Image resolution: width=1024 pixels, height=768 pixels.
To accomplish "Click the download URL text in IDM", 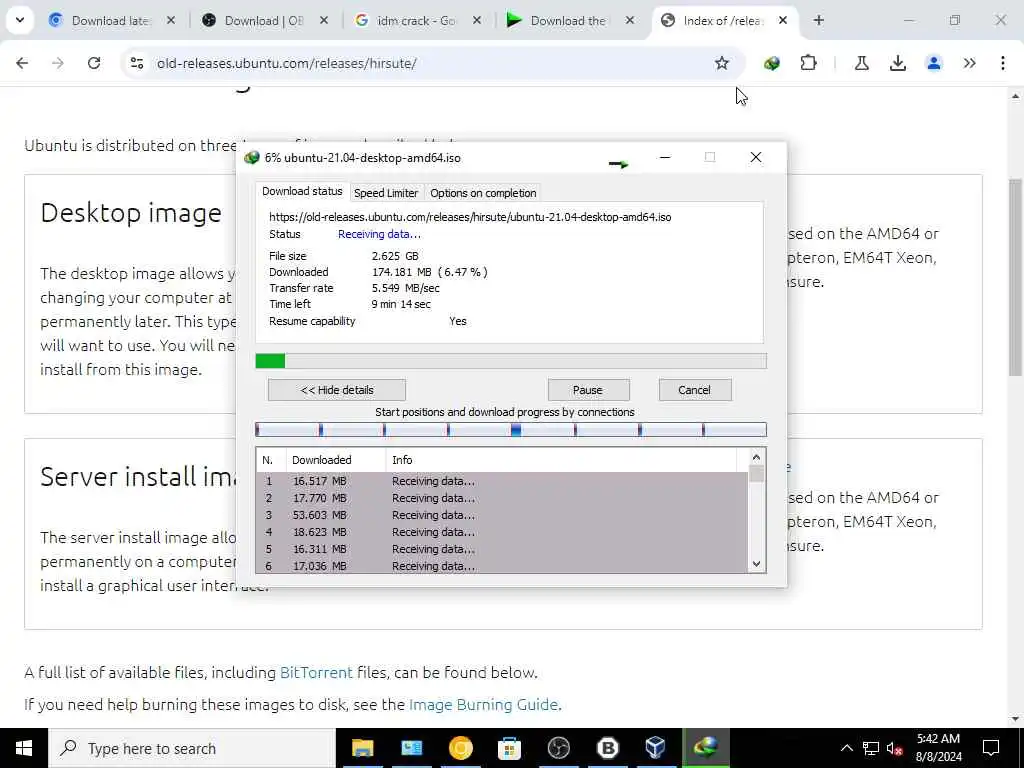I will (x=470, y=217).
